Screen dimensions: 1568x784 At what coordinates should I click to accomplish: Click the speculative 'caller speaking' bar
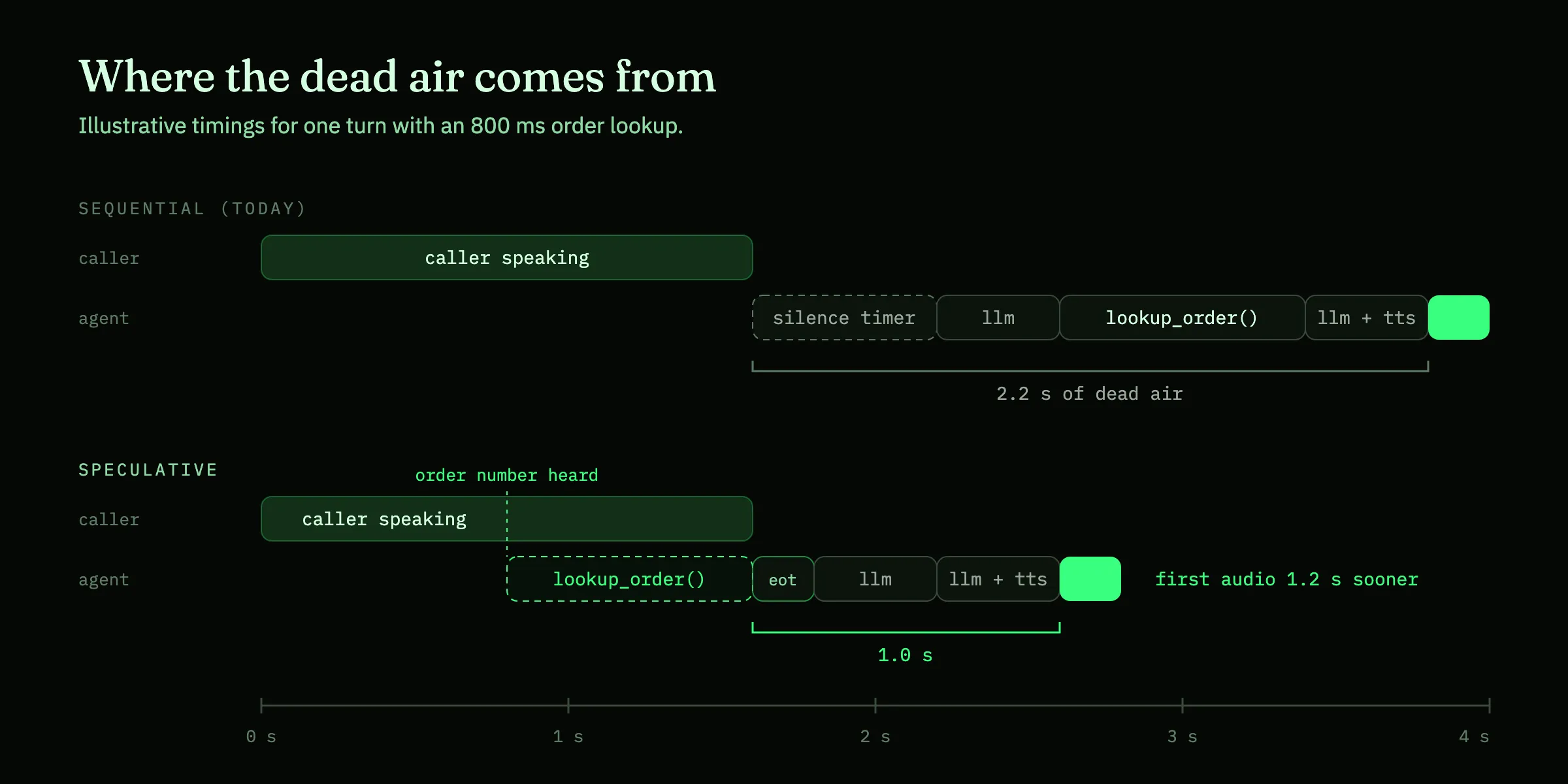pos(507,519)
